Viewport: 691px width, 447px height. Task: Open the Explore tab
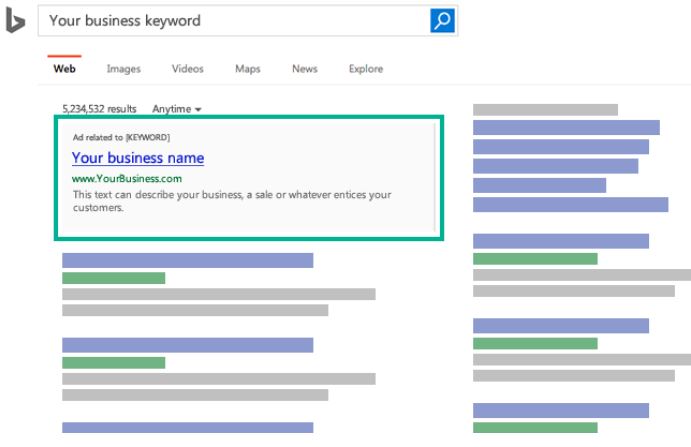(x=366, y=69)
